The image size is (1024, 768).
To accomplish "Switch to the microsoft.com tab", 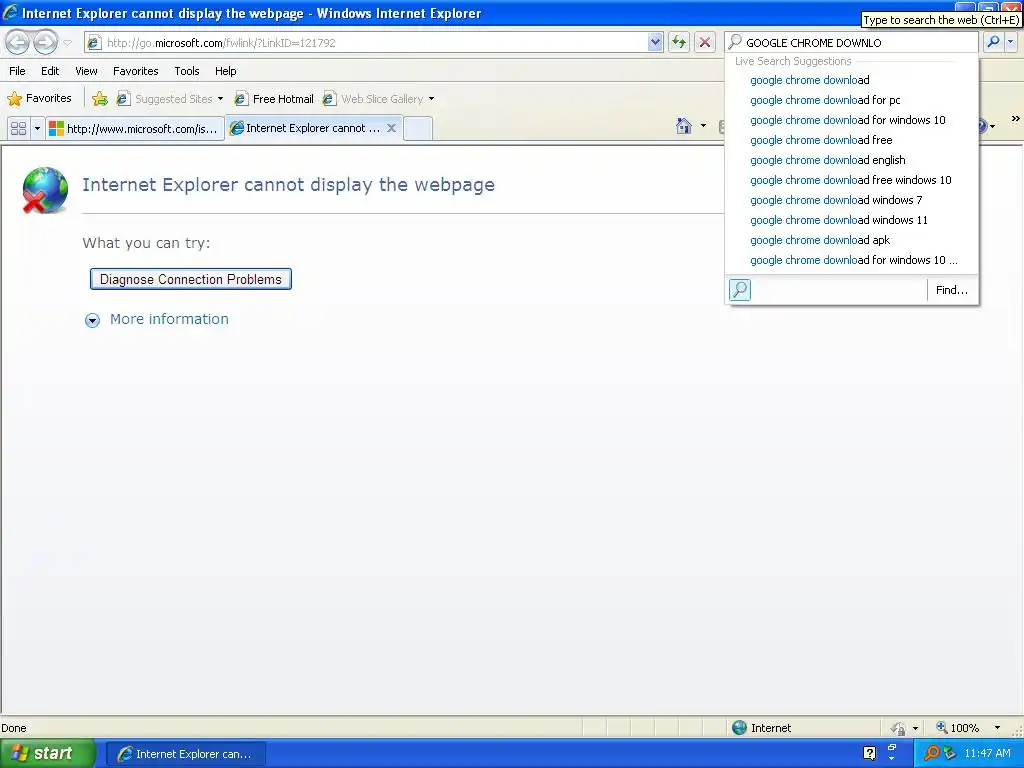I will (x=135, y=129).
